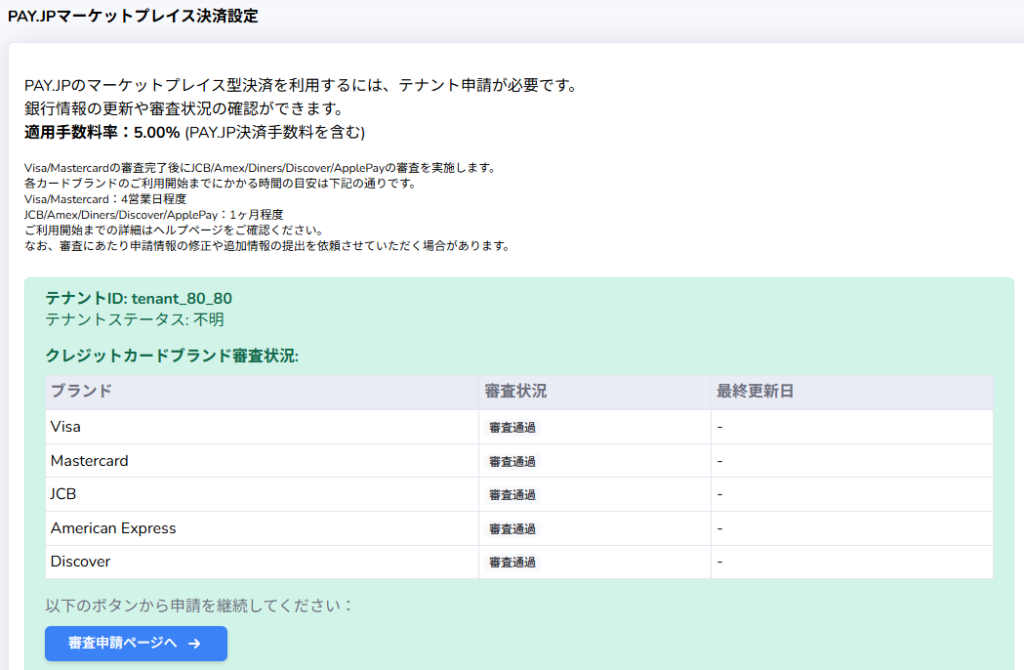Click the Mastercard 審査通過 status badge
The height and width of the screenshot is (670, 1024).
click(x=512, y=462)
